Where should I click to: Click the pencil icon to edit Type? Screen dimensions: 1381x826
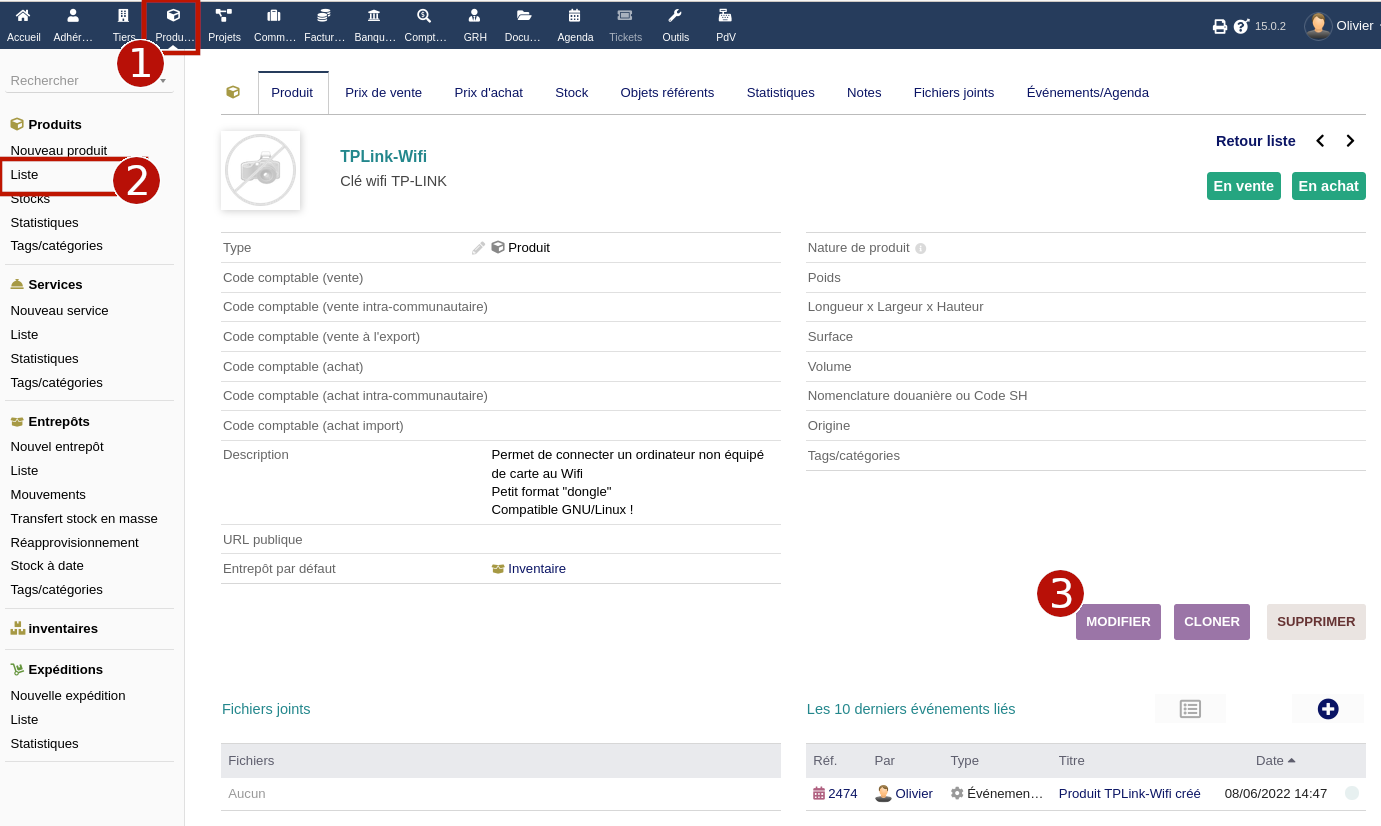[x=479, y=248]
